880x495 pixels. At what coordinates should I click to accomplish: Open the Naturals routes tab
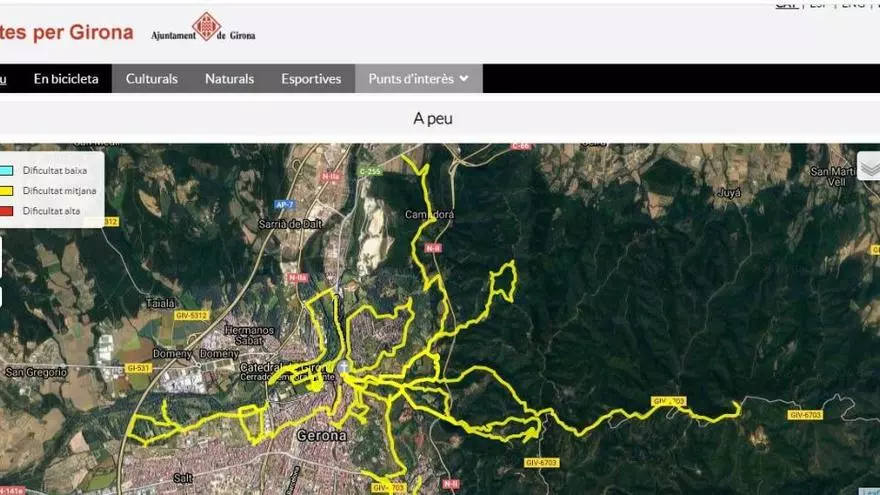[x=230, y=79]
